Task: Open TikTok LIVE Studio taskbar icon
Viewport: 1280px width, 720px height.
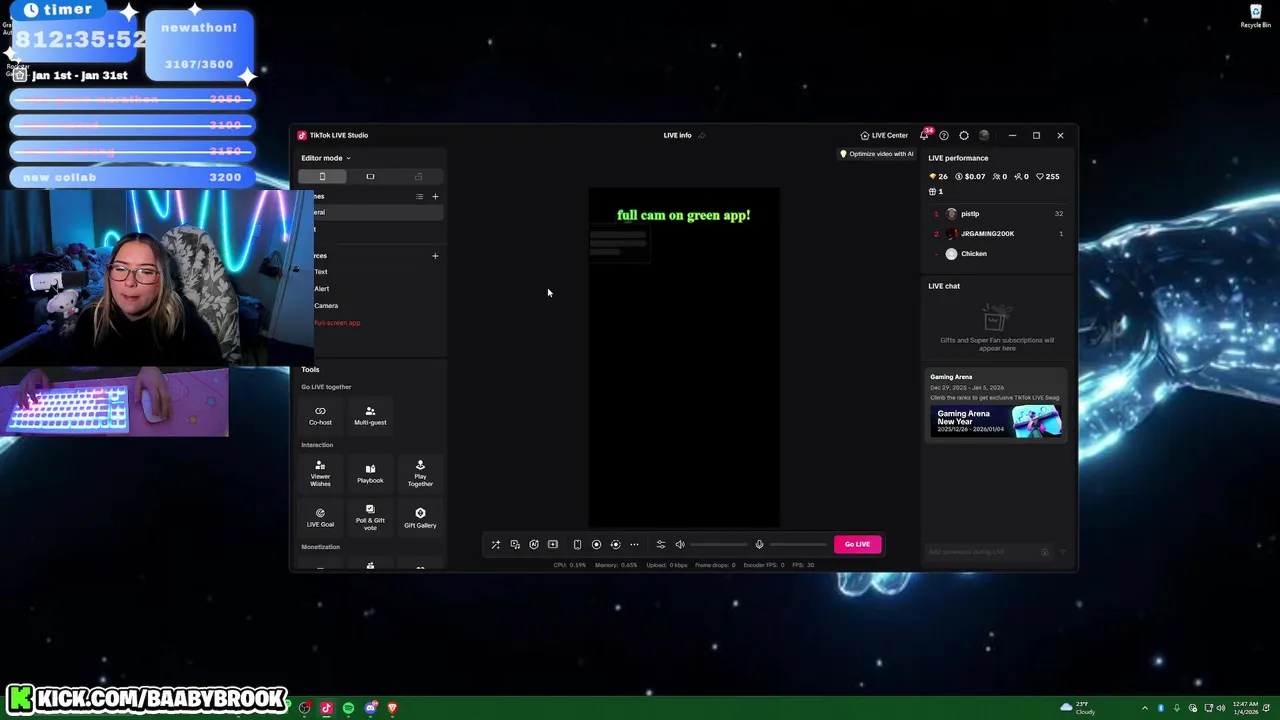Action: [326, 708]
